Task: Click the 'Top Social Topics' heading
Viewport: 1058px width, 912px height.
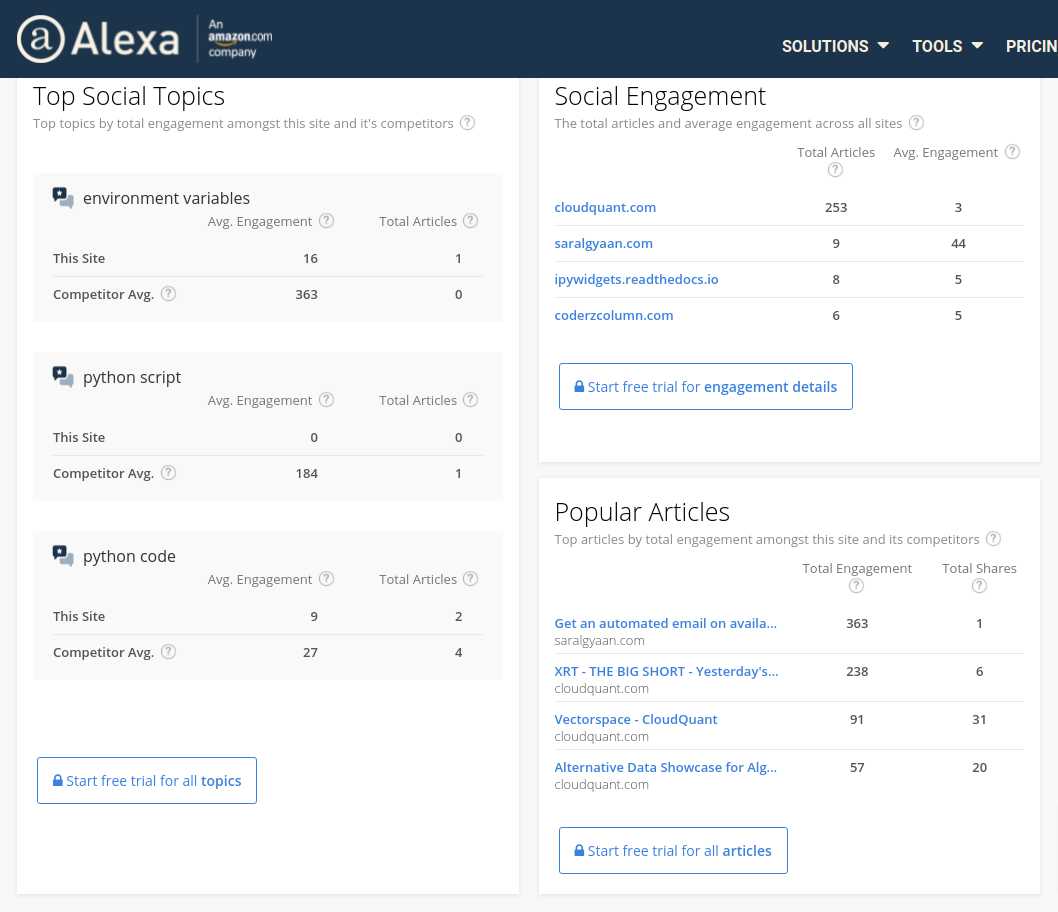Action: coord(129,96)
